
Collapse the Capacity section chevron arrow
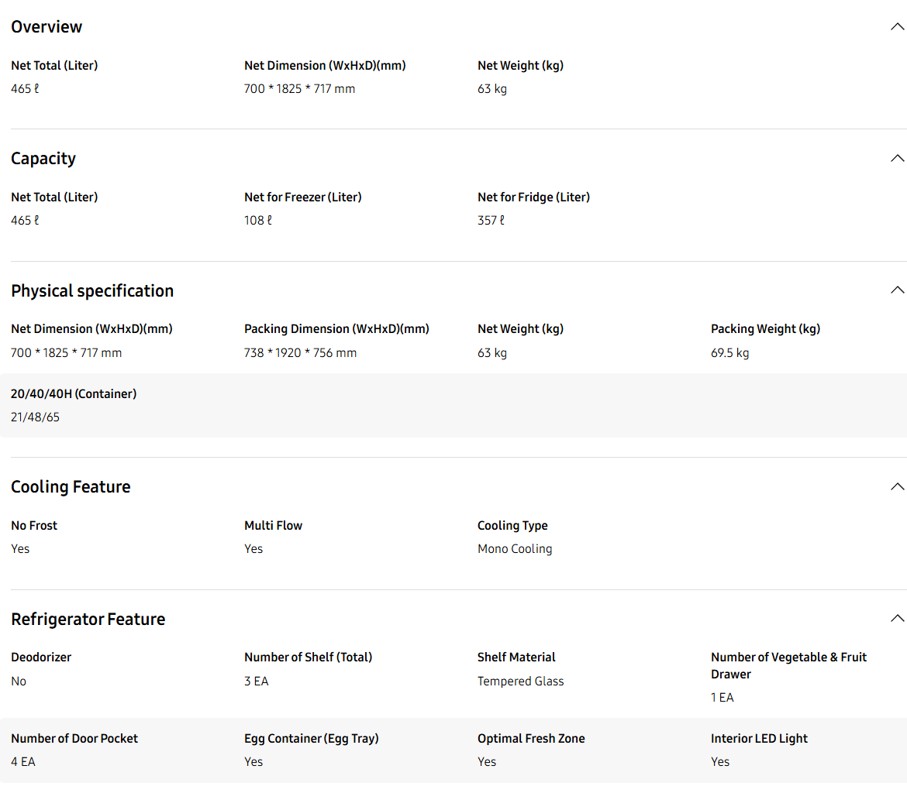(897, 158)
